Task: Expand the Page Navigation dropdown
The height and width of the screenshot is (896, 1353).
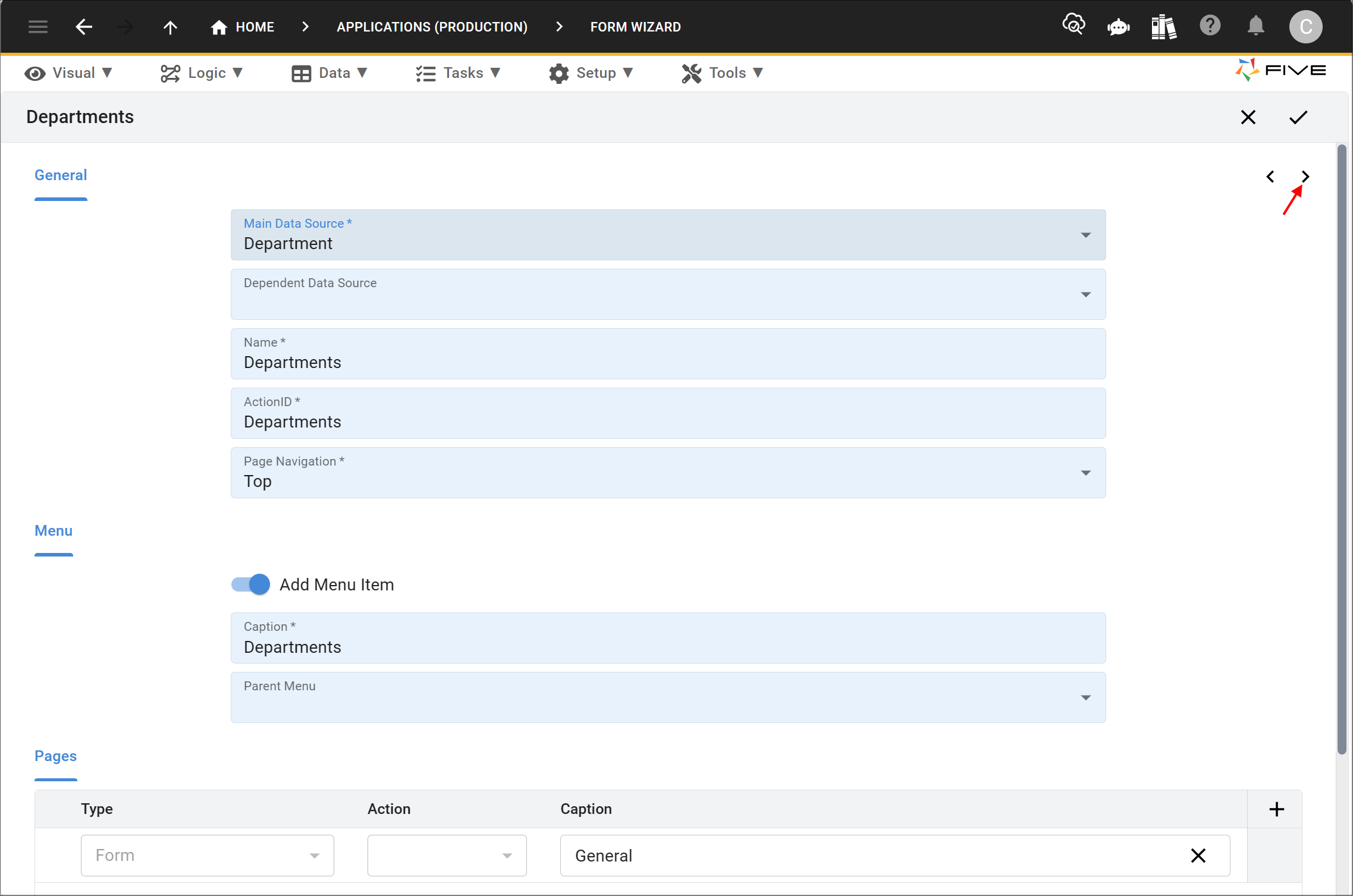Action: pos(1085,473)
